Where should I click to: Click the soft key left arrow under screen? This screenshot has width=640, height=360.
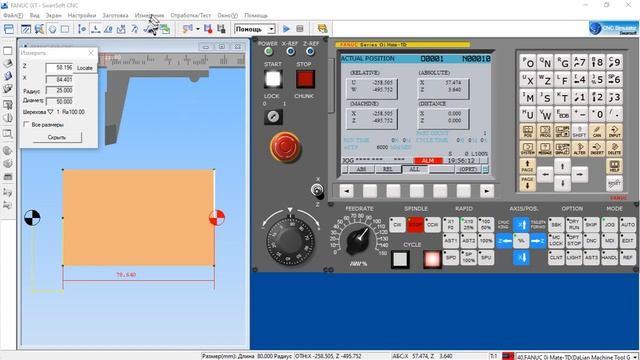point(347,191)
